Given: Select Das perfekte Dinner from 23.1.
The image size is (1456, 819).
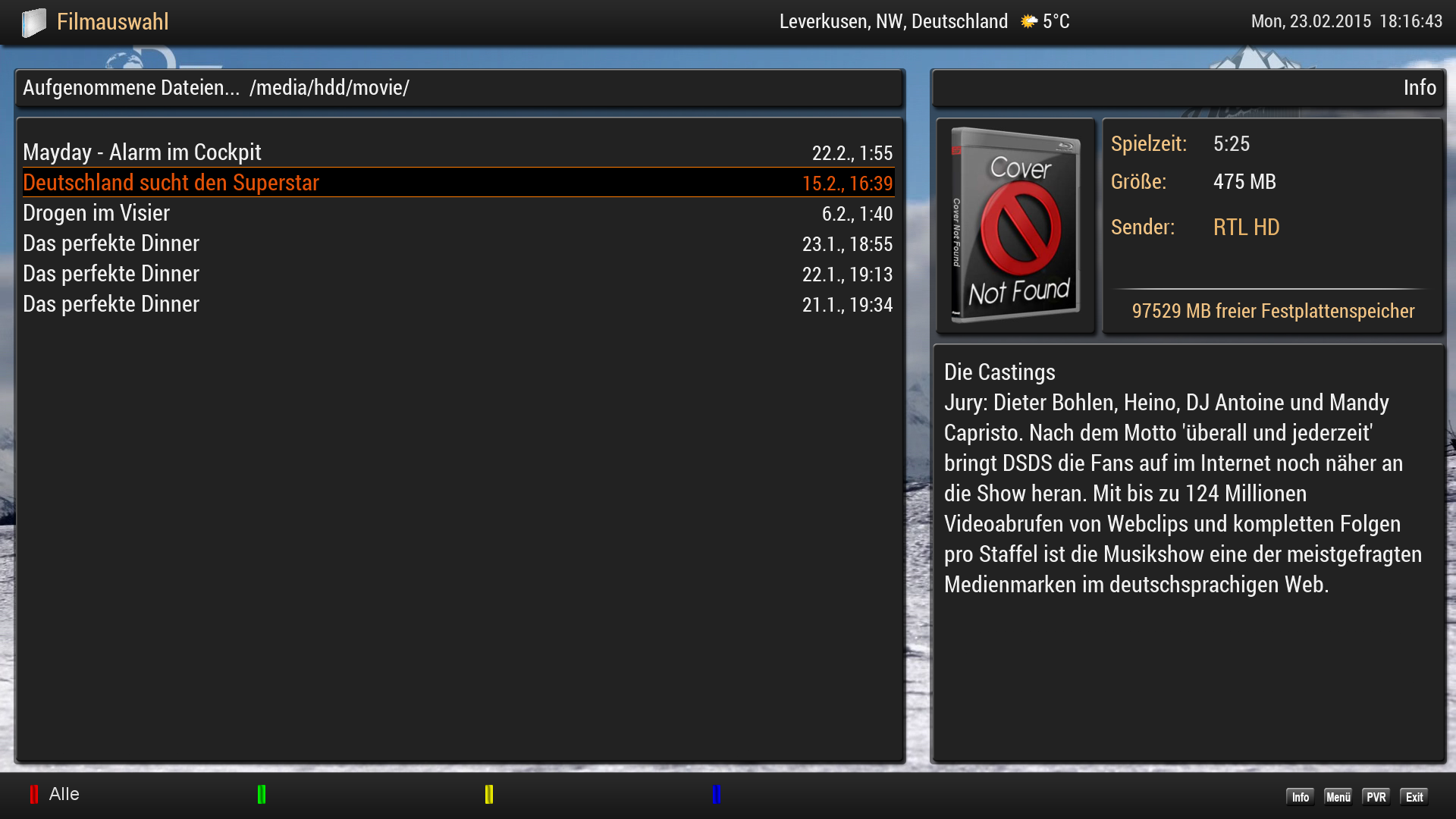Looking at the screenshot, I should click(111, 243).
